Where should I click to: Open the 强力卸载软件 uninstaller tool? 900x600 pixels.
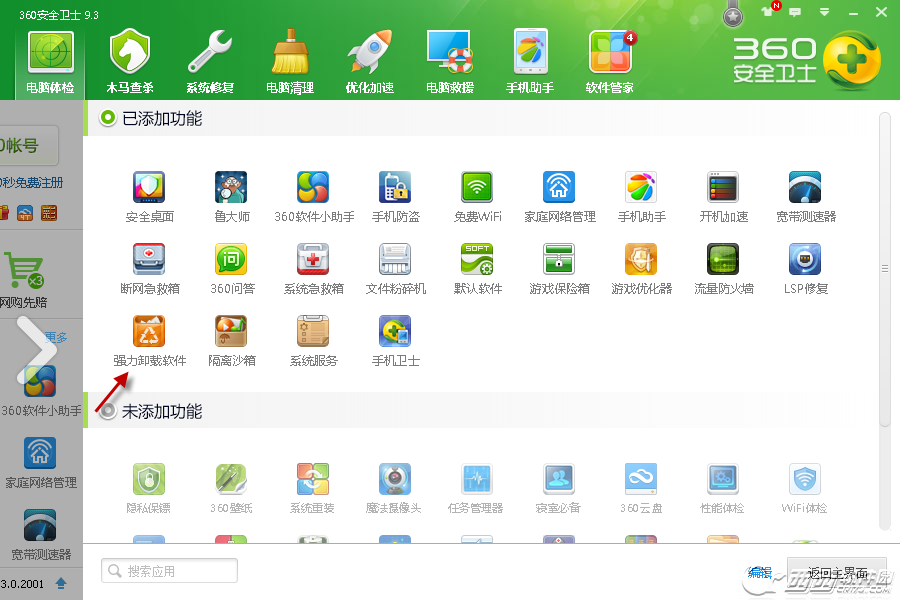pos(149,330)
